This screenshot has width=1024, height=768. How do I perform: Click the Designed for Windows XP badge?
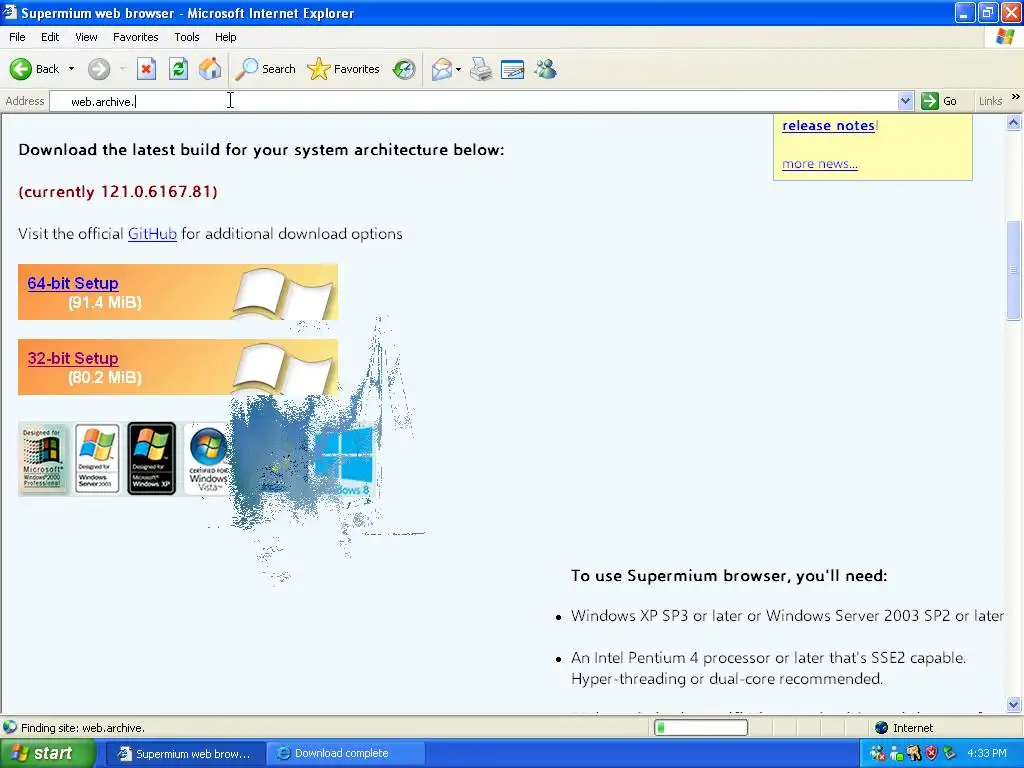pos(152,458)
